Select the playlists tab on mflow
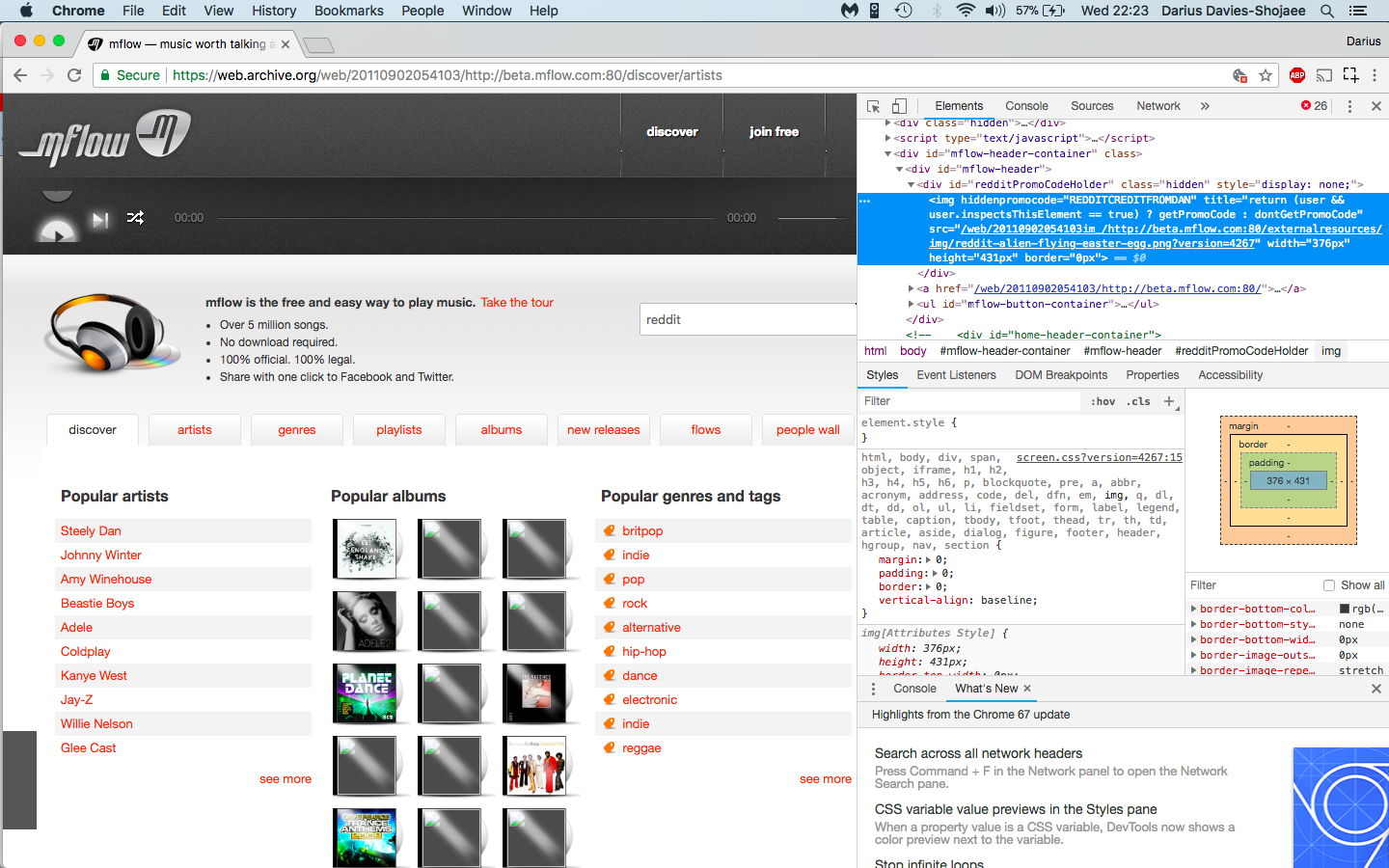Screen dimensions: 1389x868 399,430
